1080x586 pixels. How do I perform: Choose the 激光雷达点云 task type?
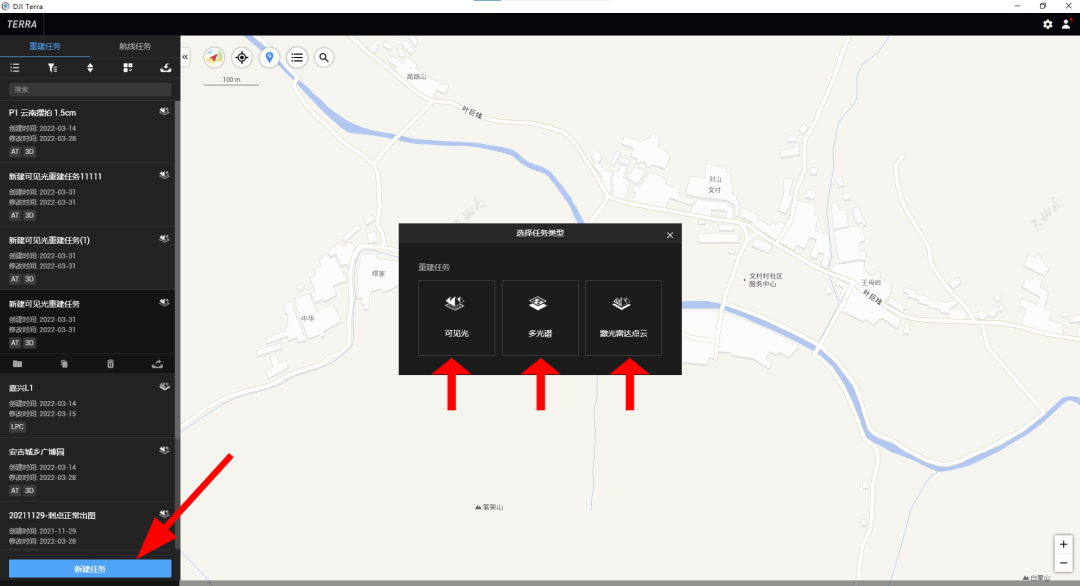click(623, 317)
